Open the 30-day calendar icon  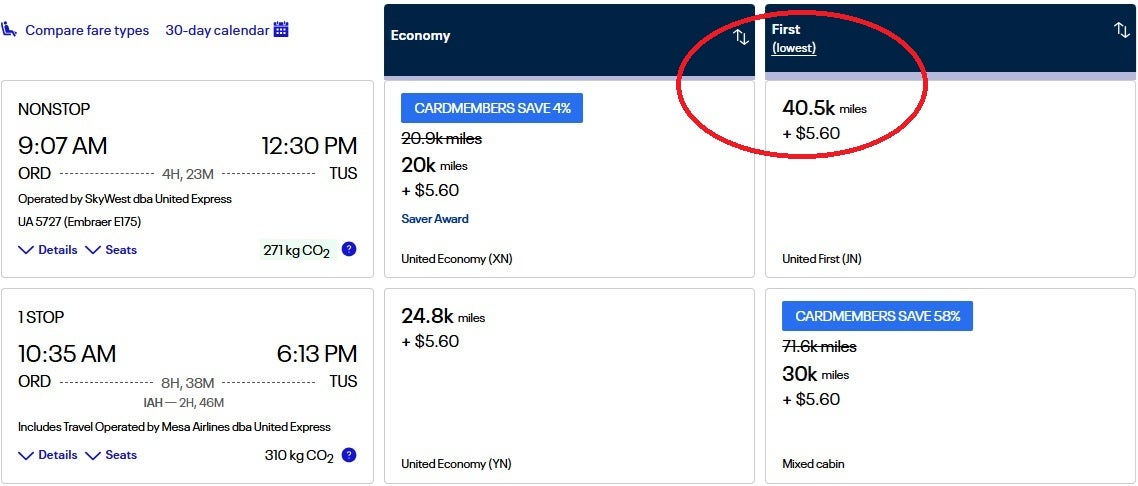pyautogui.click(x=281, y=30)
